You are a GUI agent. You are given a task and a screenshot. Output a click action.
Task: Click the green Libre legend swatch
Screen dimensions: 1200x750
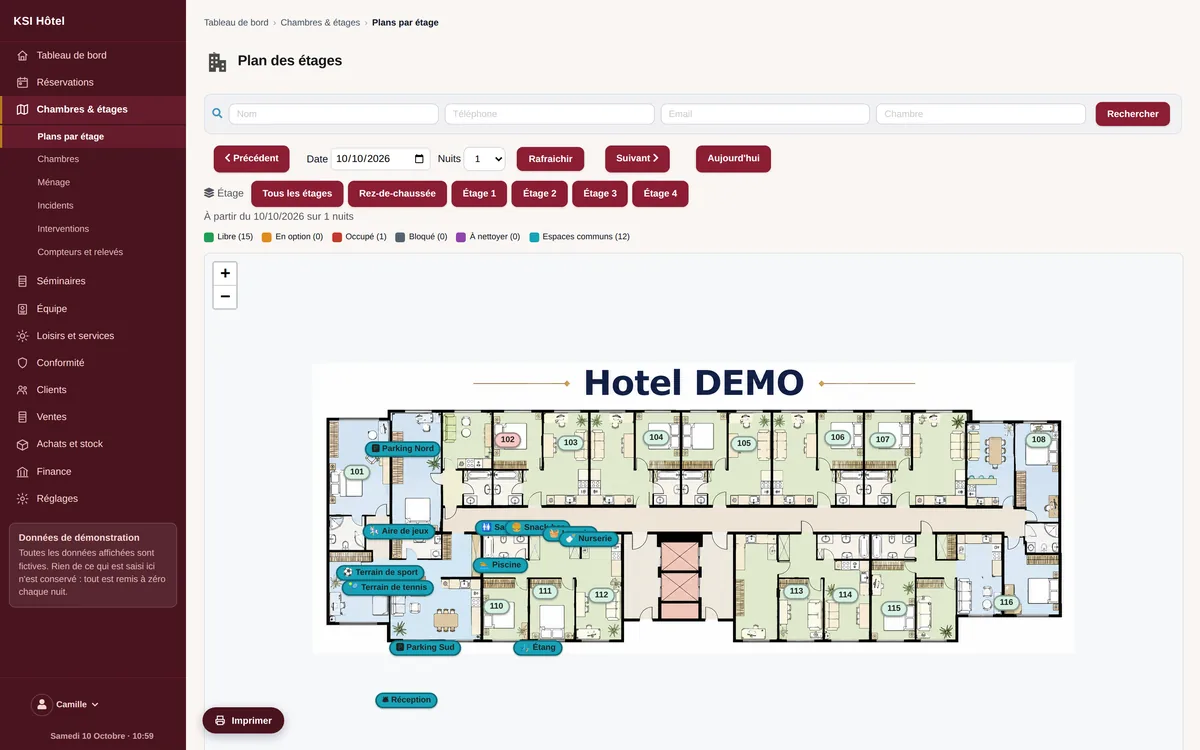click(x=209, y=237)
